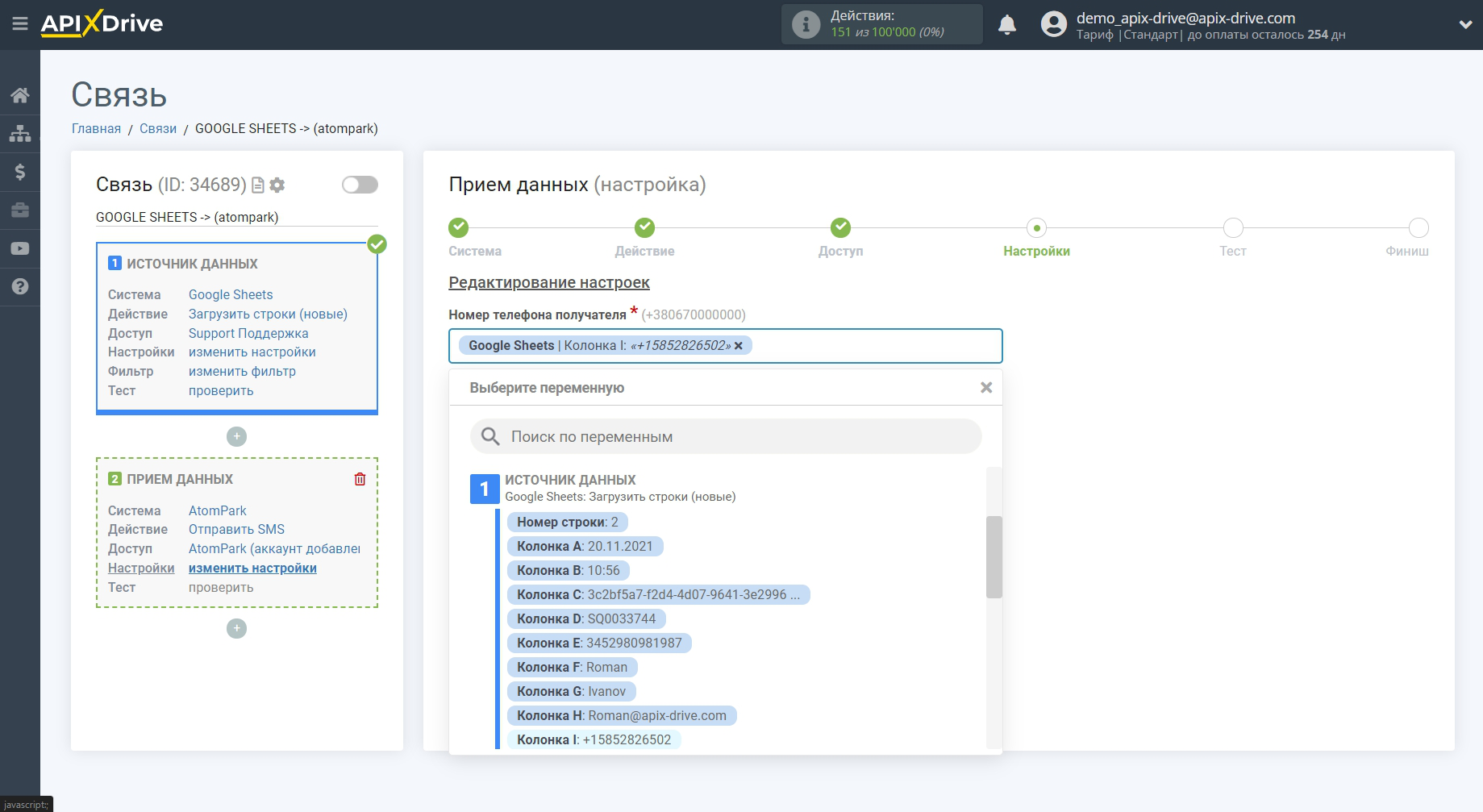Click the search magnifier icon
The height and width of the screenshot is (812, 1483).
tap(490, 436)
